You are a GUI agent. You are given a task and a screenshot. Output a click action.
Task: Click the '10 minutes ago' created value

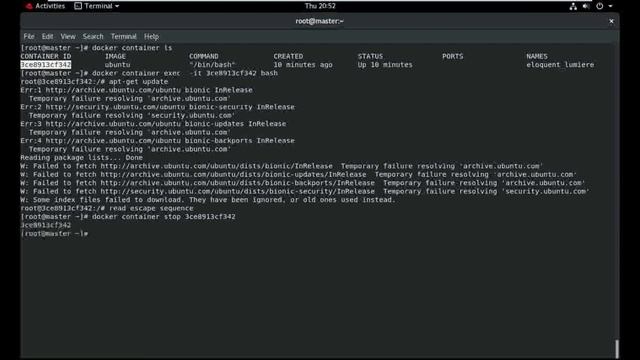click(303, 64)
